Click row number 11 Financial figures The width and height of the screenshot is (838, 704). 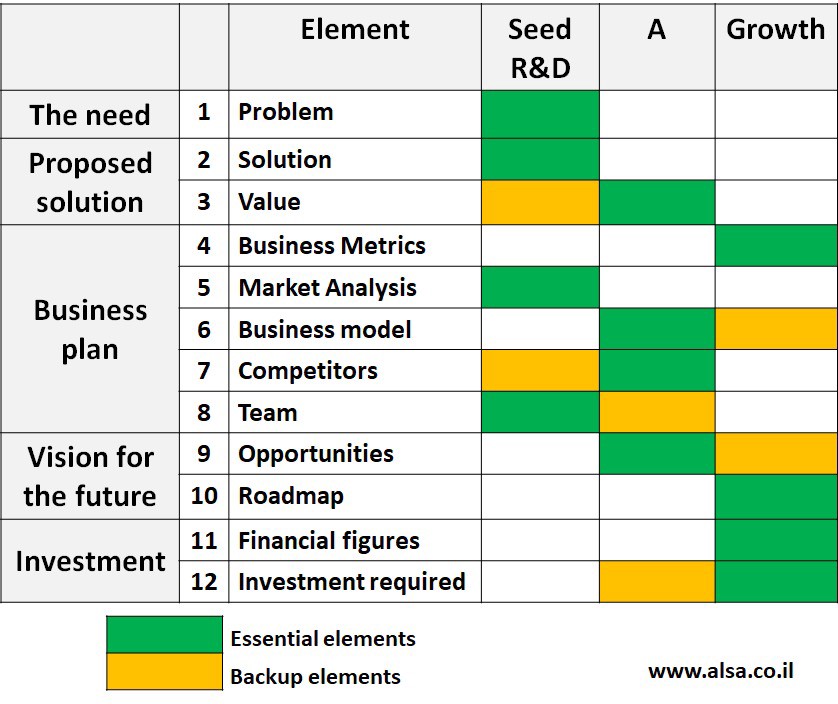(x=204, y=540)
